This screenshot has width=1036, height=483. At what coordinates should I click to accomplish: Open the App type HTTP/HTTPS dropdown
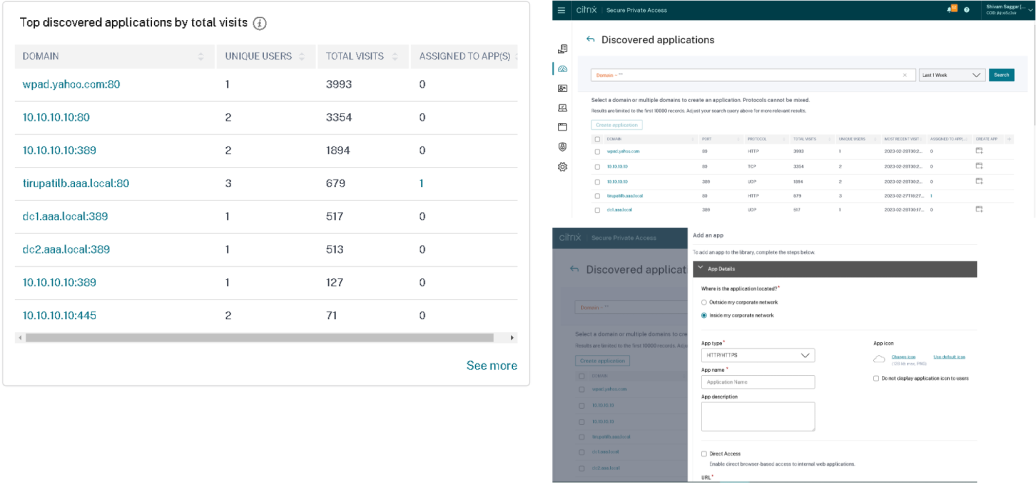point(758,355)
